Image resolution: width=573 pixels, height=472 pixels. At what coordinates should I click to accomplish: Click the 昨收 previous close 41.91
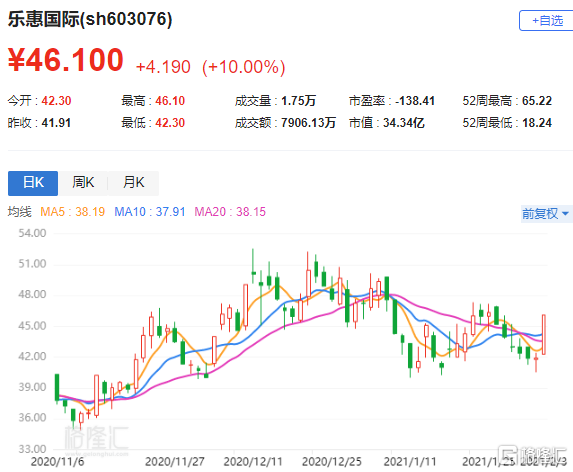[56, 123]
